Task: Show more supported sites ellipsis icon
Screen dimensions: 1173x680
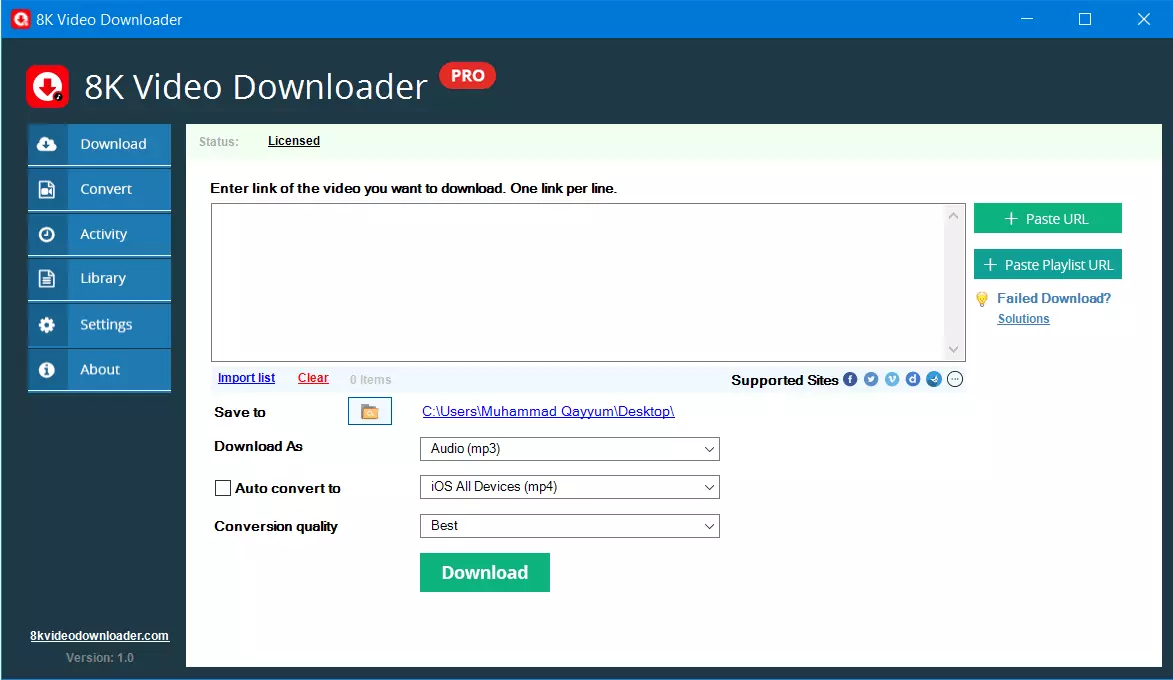Action: (x=955, y=379)
